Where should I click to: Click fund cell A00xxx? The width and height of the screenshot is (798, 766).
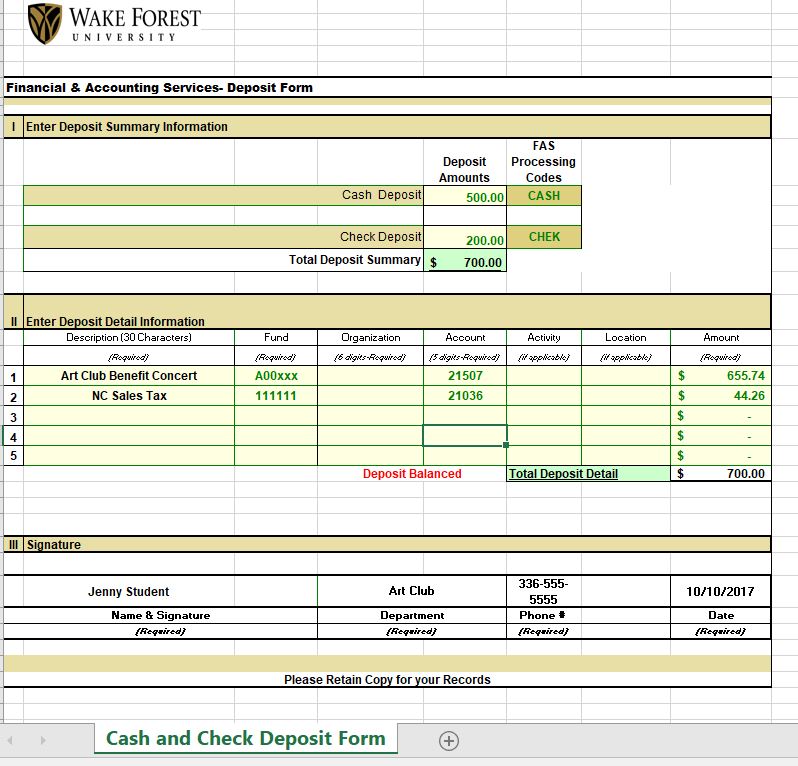[x=276, y=376]
